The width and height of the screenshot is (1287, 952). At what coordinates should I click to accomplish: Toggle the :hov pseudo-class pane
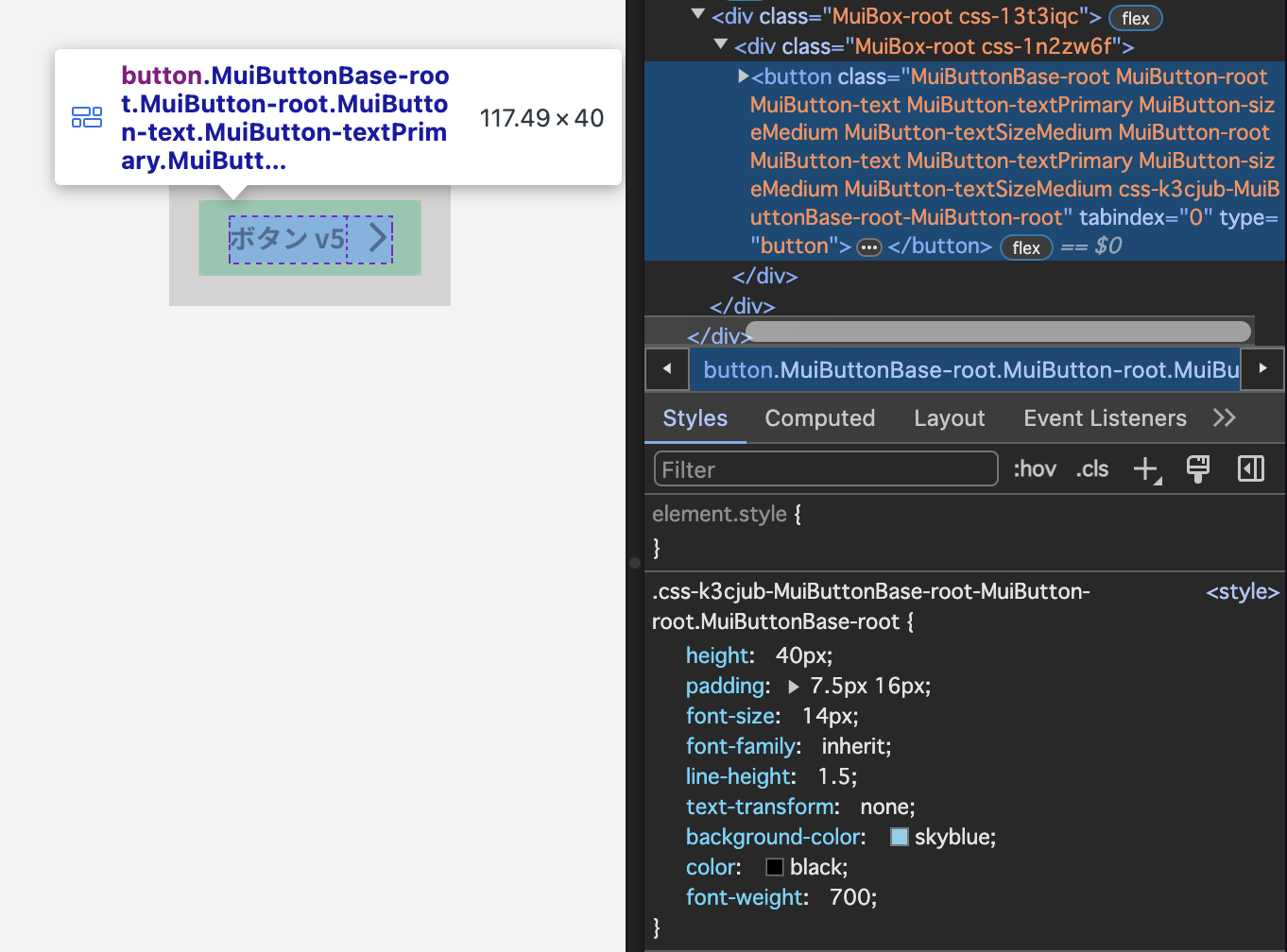tap(1034, 468)
